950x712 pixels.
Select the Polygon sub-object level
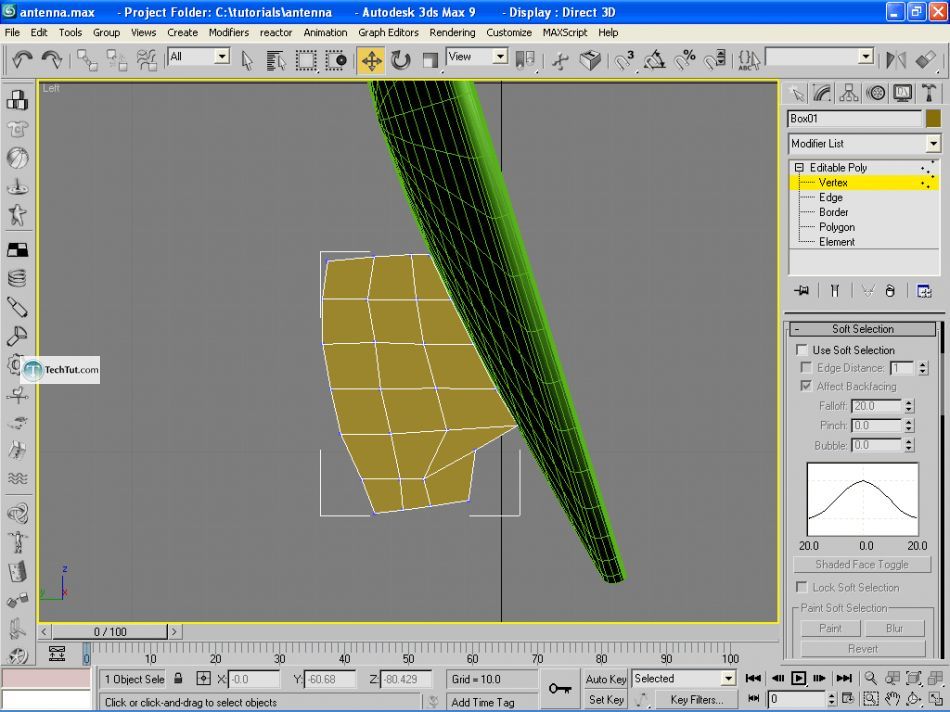click(x=837, y=227)
